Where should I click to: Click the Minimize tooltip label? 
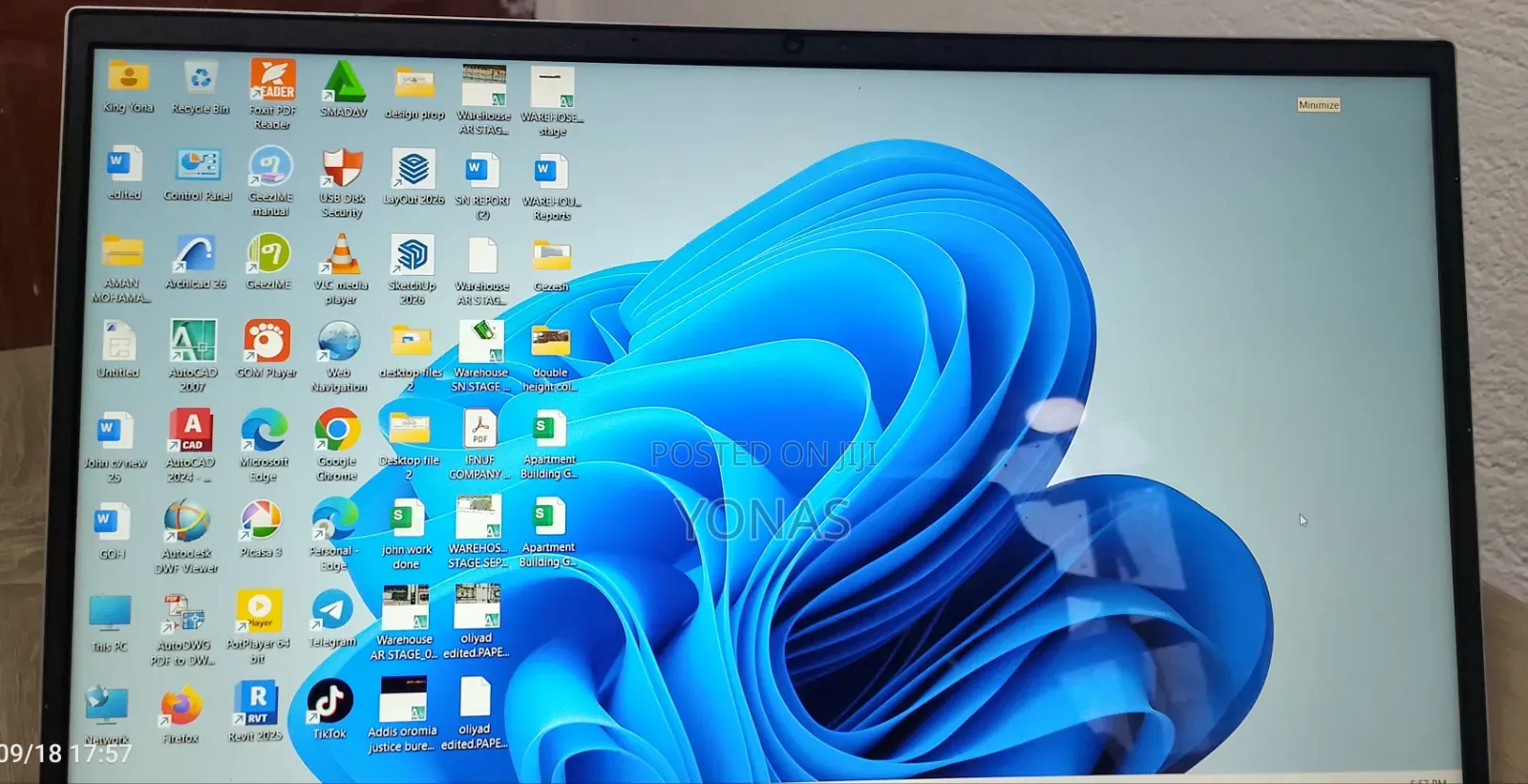(1319, 105)
